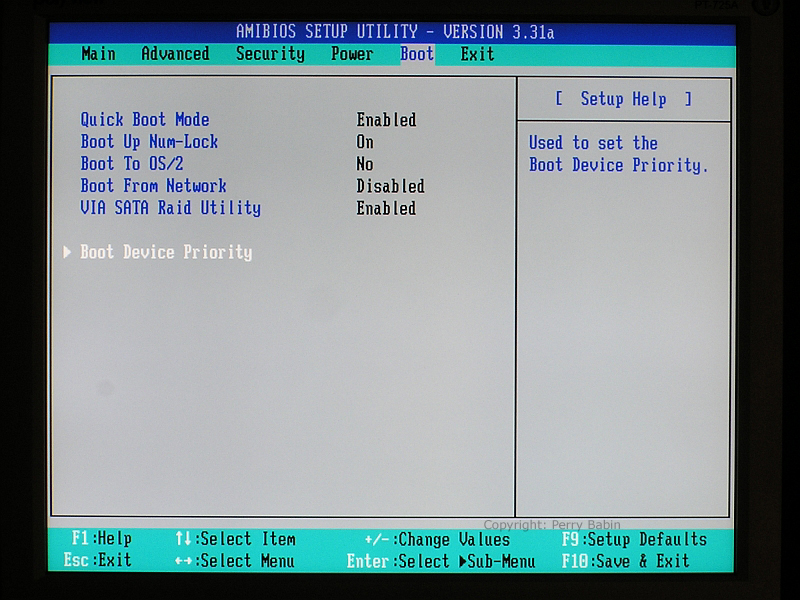Click the F9:Setup Defaults entry

pyautogui.click(x=634, y=539)
